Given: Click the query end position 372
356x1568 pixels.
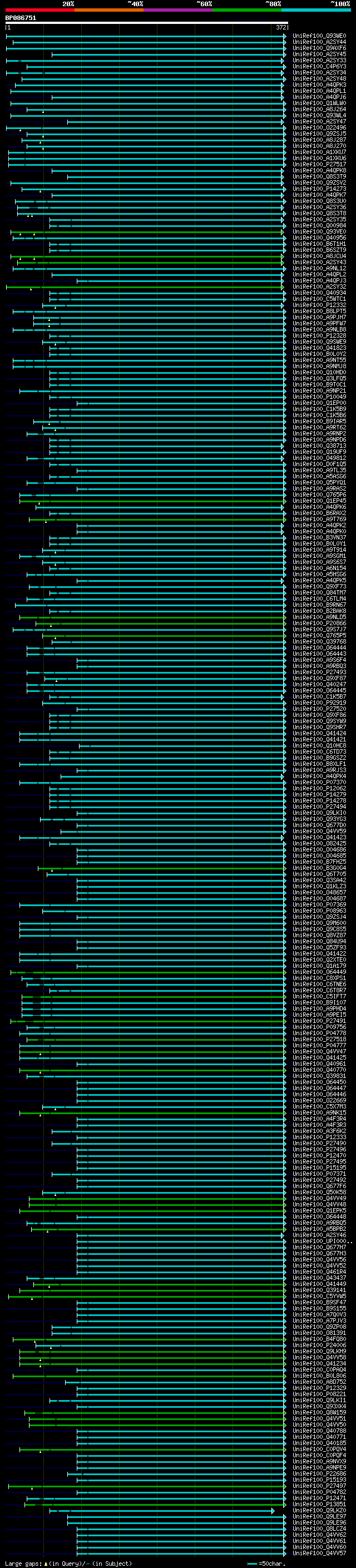Looking at the screenshot, I should click(x=280, y=27).
